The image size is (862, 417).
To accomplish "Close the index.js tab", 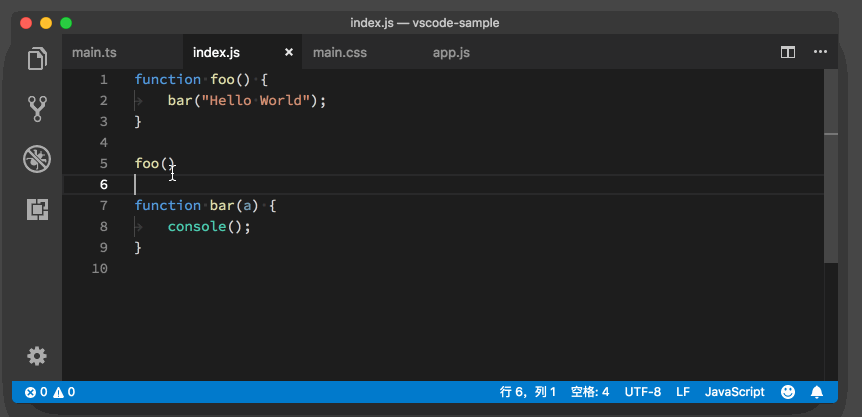I will (x=289, y=53).
